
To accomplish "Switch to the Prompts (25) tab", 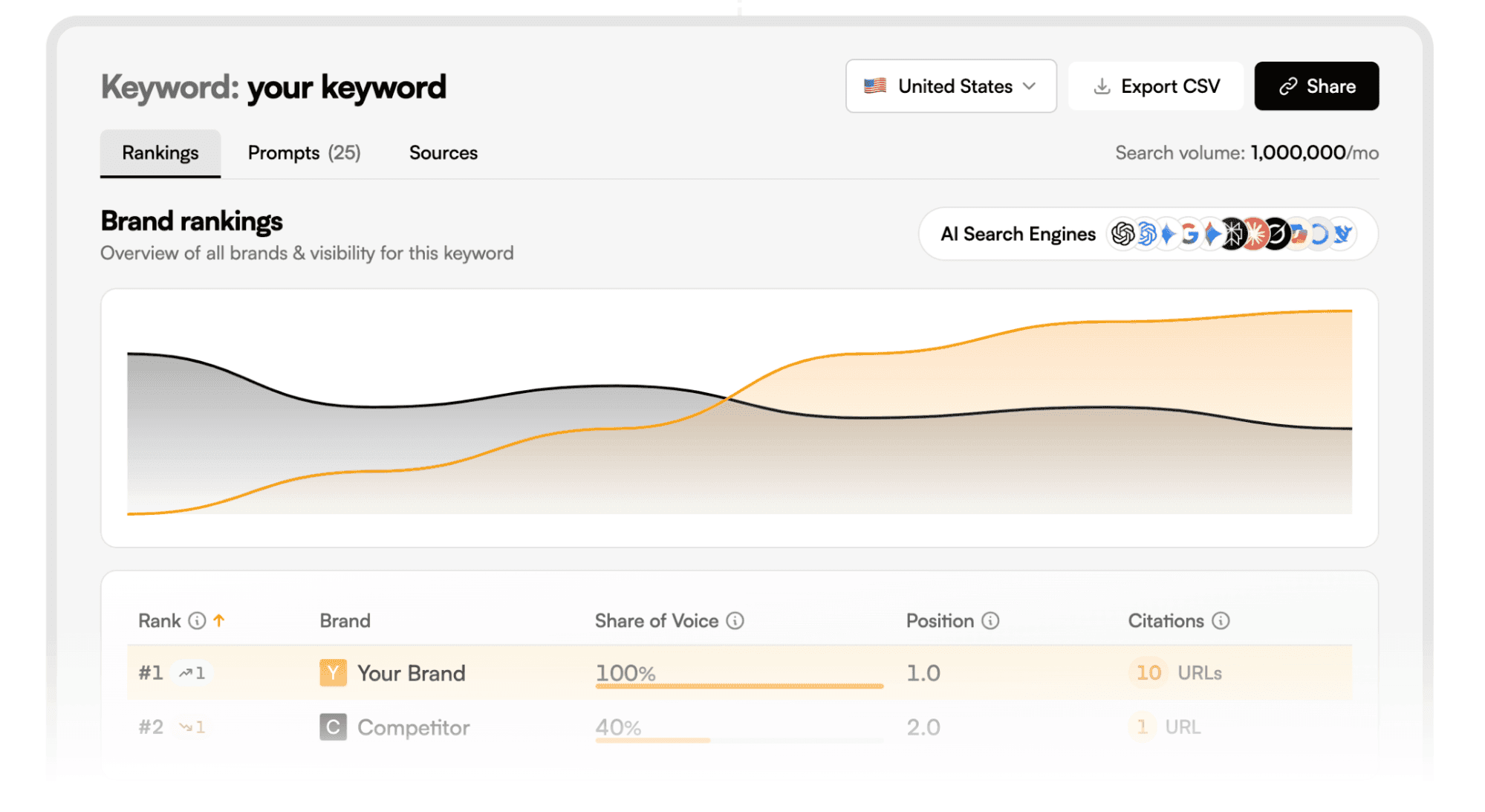I will click(x=304, y=153).
